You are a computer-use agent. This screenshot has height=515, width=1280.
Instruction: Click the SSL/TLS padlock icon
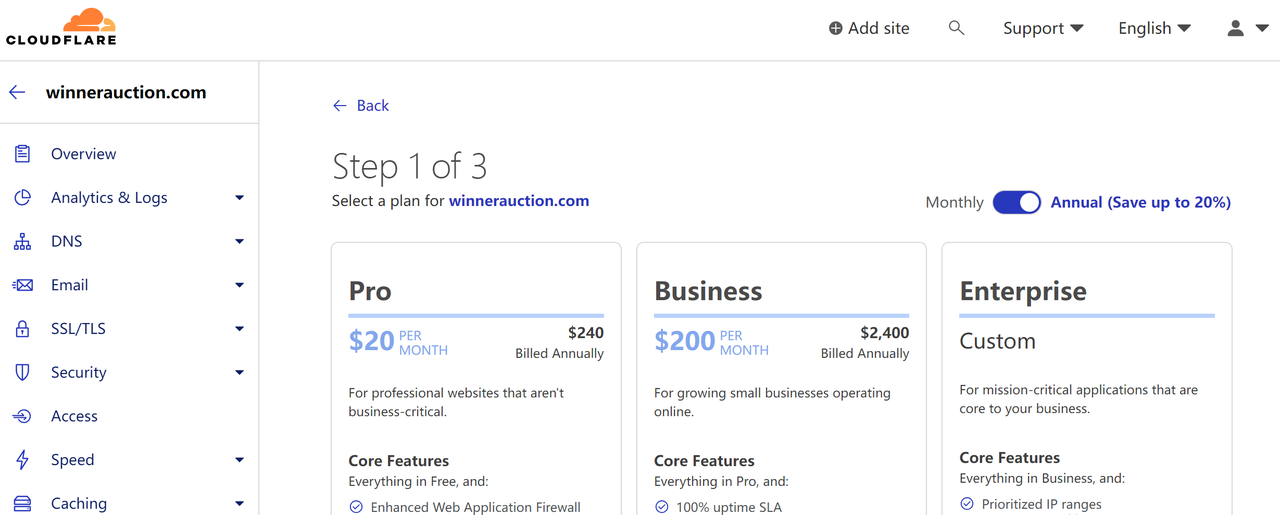[x=22, y=329]
